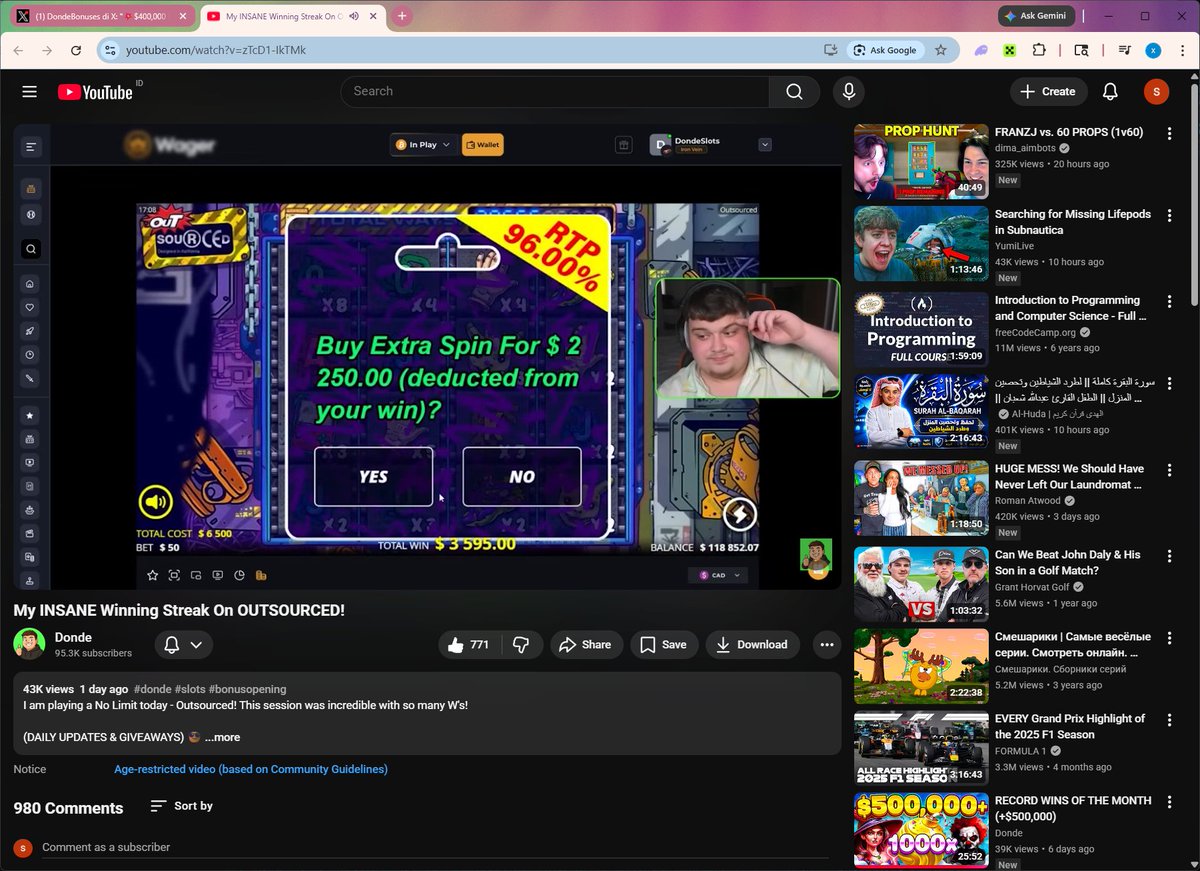Go back in browser history
The height and width of the screenshot is (871, 1200).
18,50
